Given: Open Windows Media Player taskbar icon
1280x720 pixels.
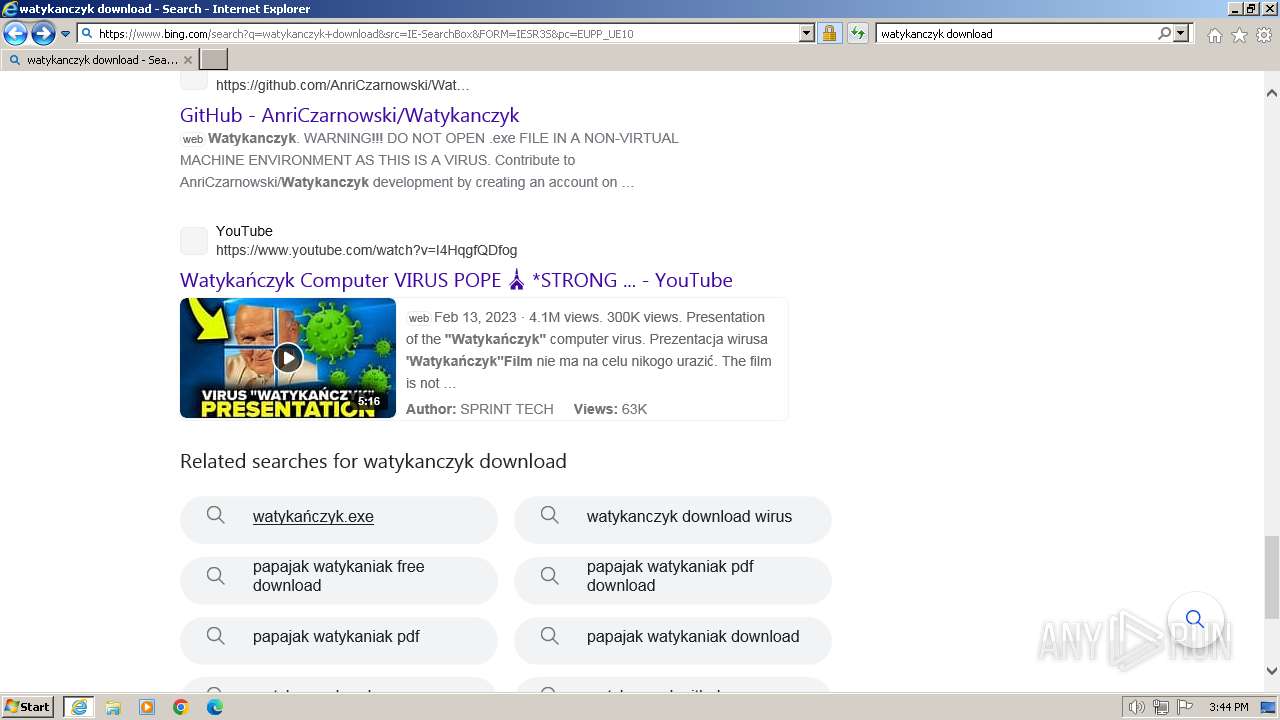Looking at the screenshot, I should click(x=147, y=707).
